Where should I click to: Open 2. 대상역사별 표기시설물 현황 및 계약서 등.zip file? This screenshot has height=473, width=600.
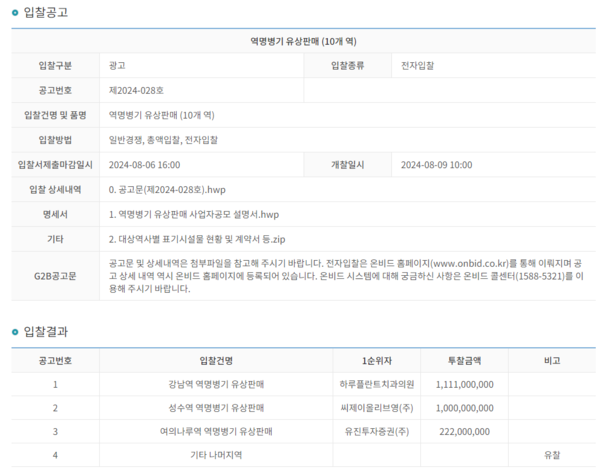(197, 240)
